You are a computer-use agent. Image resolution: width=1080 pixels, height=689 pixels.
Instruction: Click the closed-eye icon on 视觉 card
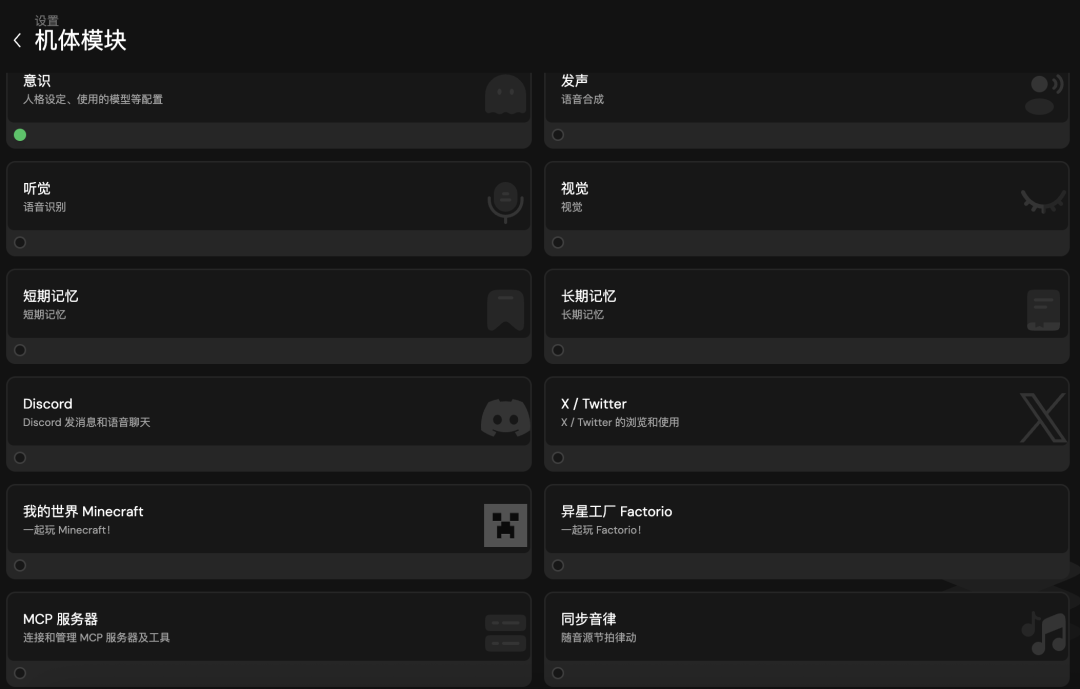1043,201
